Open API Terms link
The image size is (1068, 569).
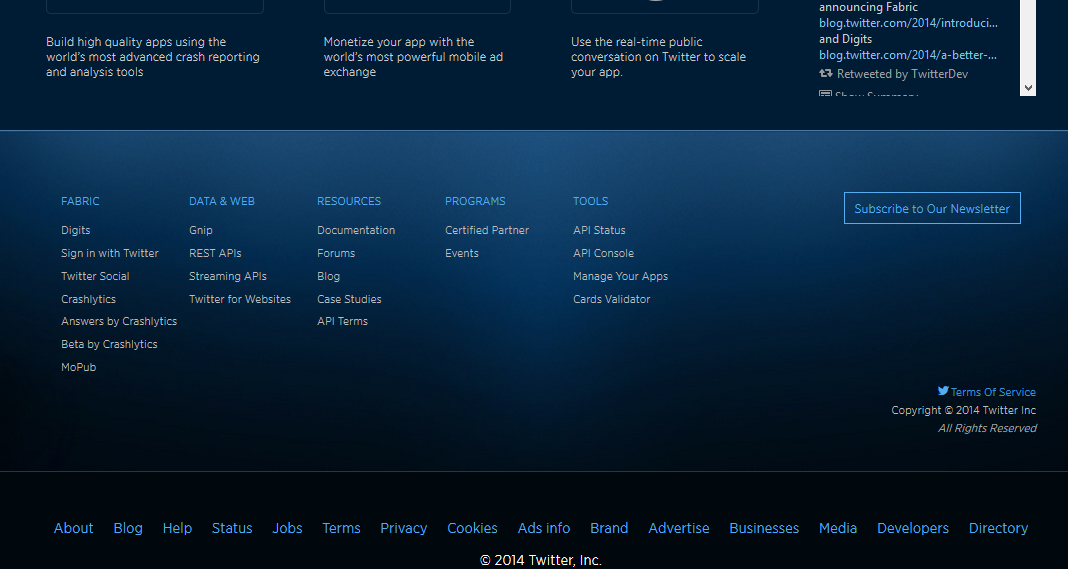click(343, 322)
